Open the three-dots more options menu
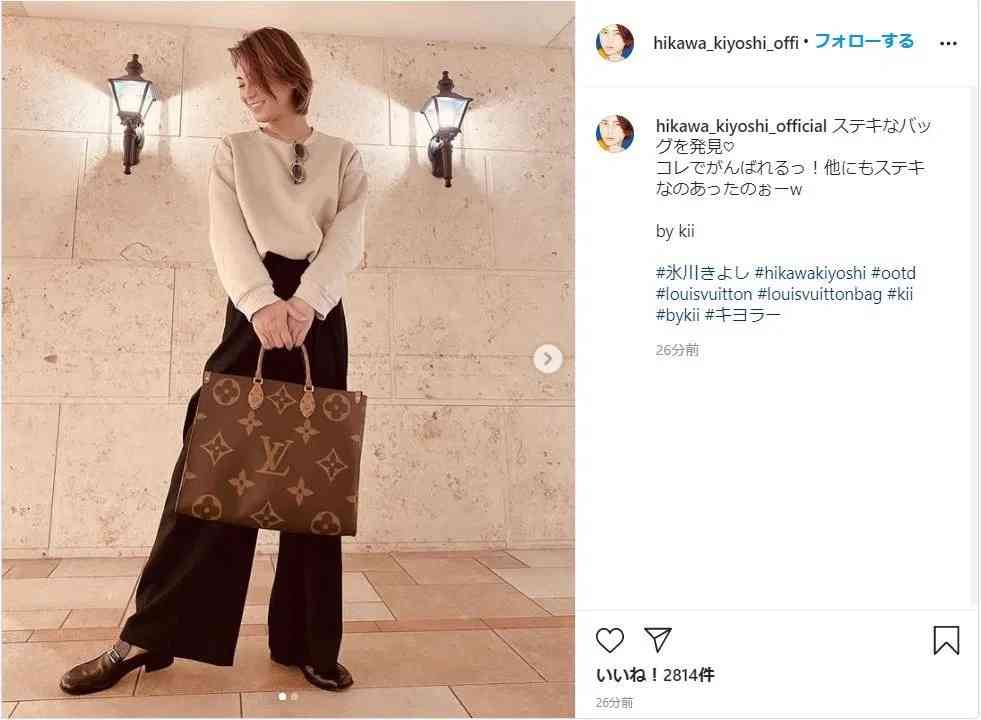 click(948, 43)
